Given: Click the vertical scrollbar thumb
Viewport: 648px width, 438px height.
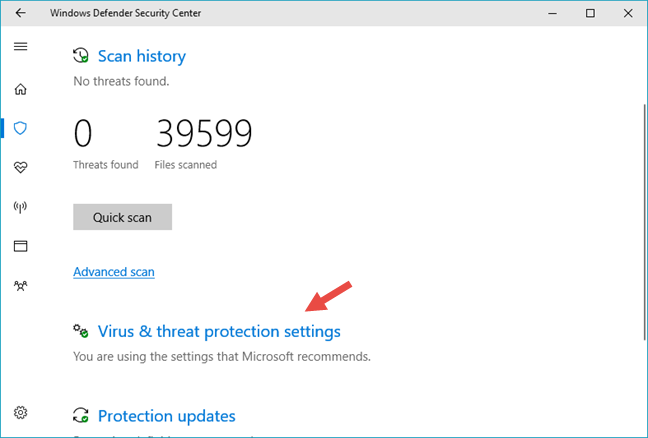Looking at the screenshot, I should [x=645, y=222].
